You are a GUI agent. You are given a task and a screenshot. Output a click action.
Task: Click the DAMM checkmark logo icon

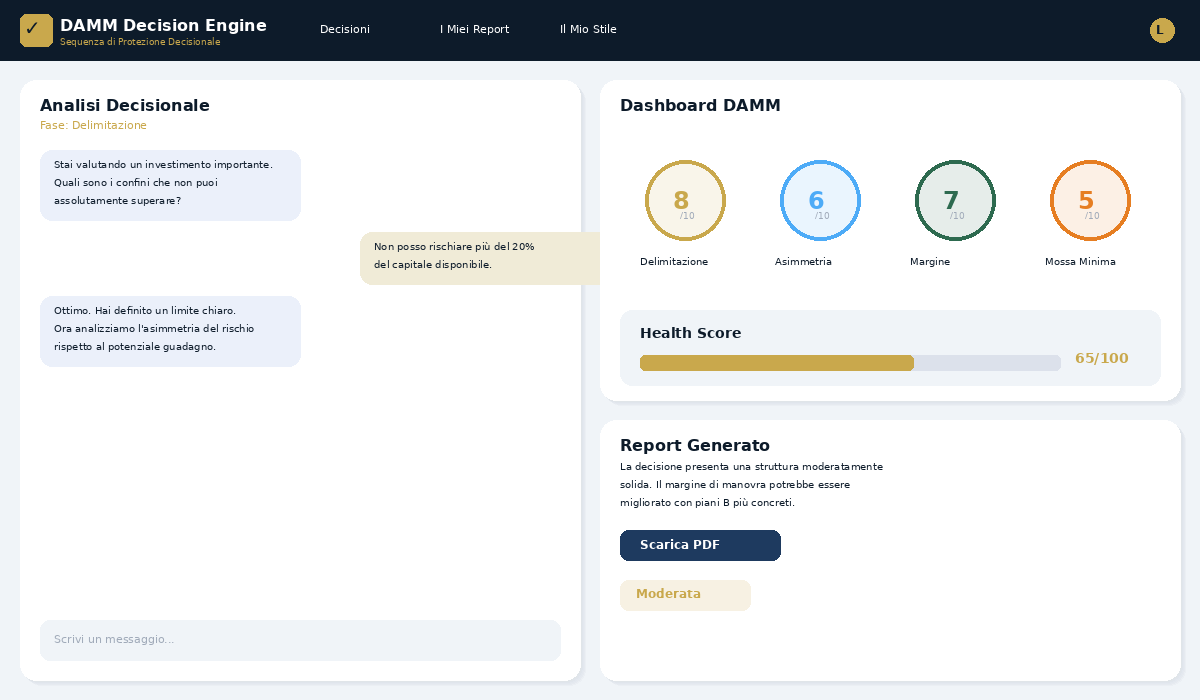pyautogui.click(x=36, y=30)
